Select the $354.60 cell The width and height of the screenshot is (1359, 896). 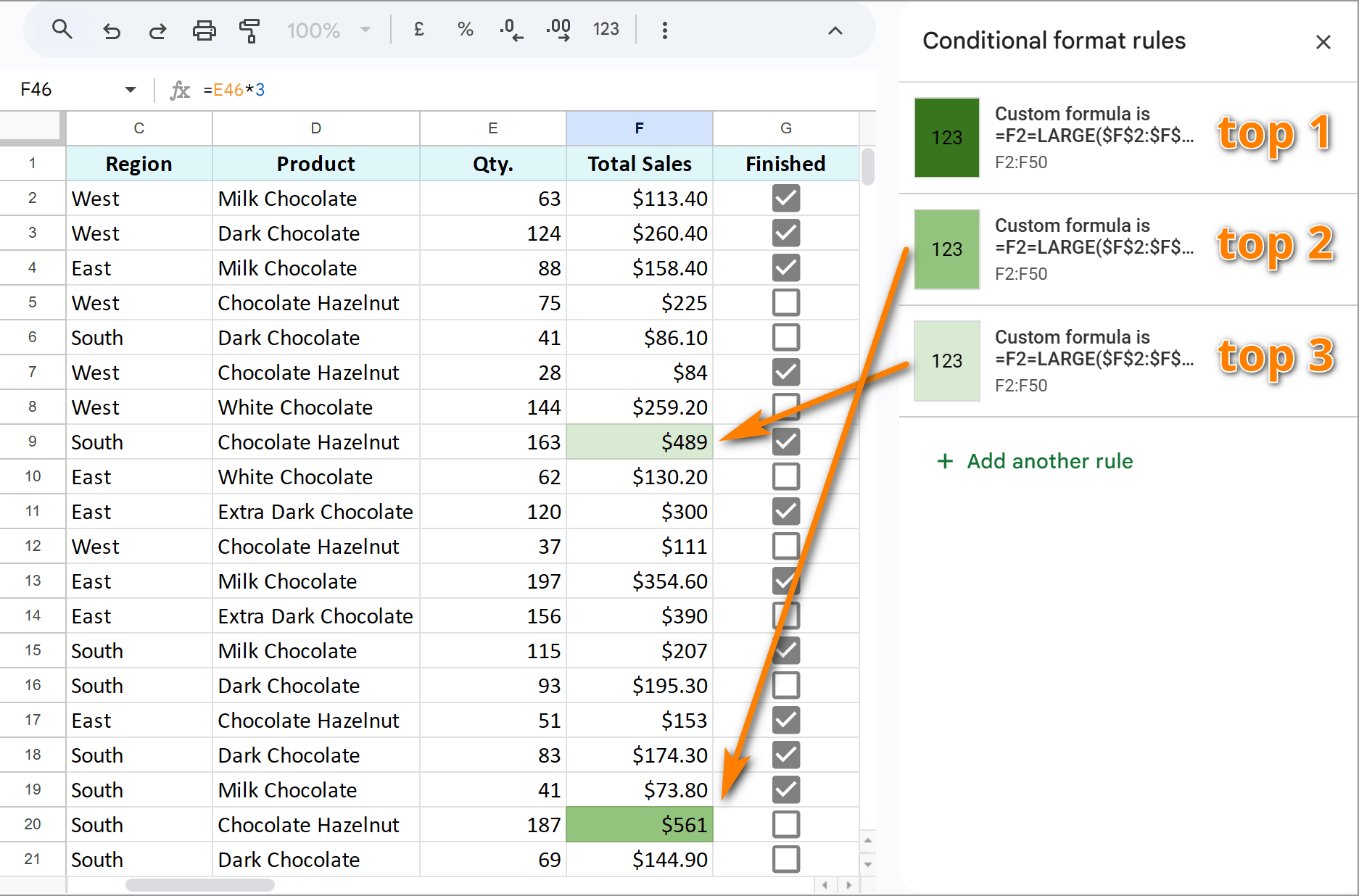(640, 581)
